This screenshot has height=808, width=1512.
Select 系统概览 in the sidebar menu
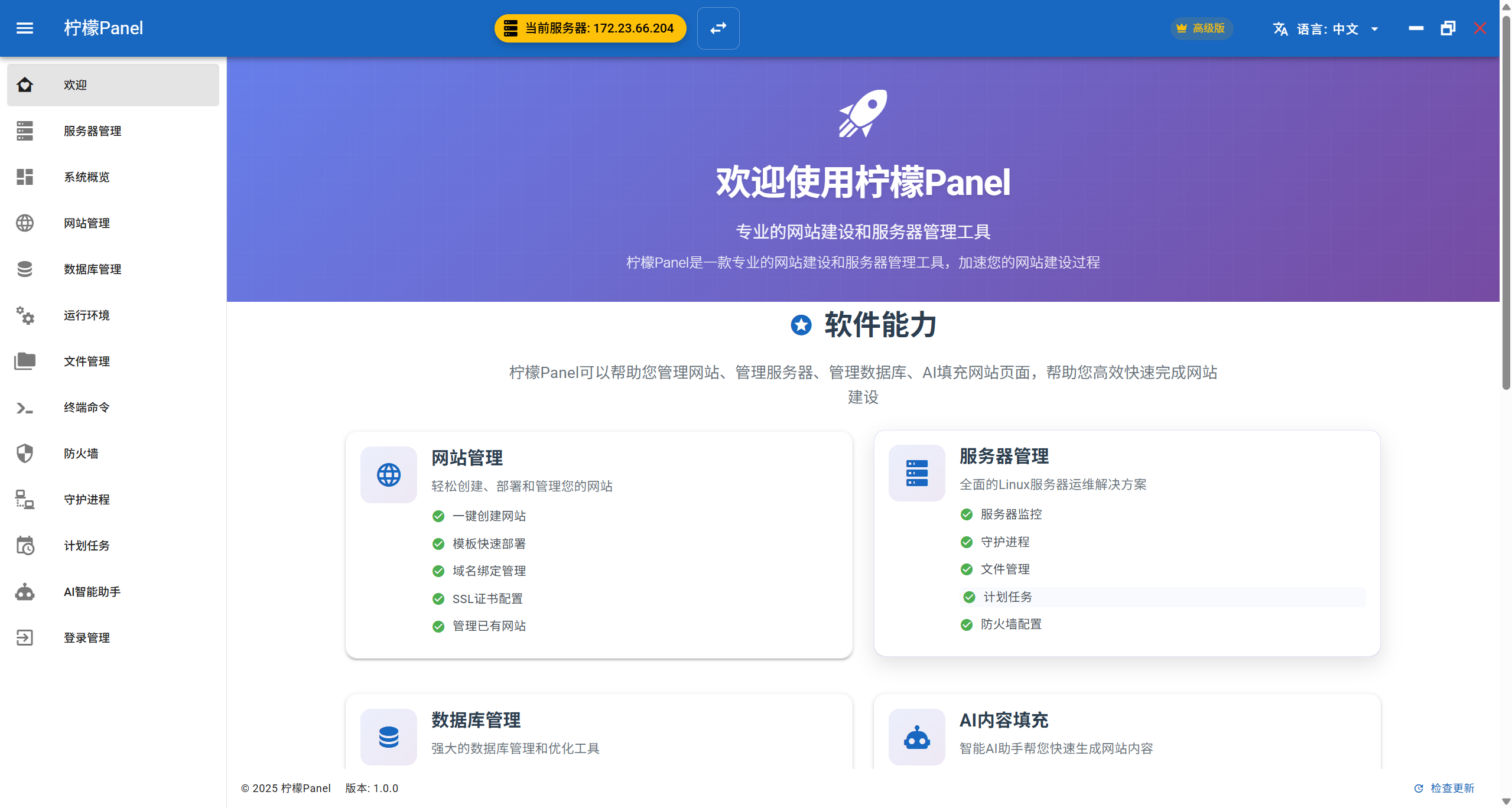pyautogui.click(x=86, y=177)
